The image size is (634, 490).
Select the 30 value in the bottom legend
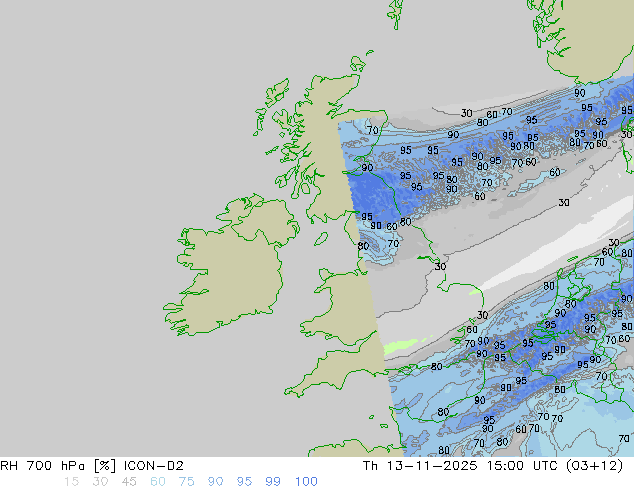100,482
